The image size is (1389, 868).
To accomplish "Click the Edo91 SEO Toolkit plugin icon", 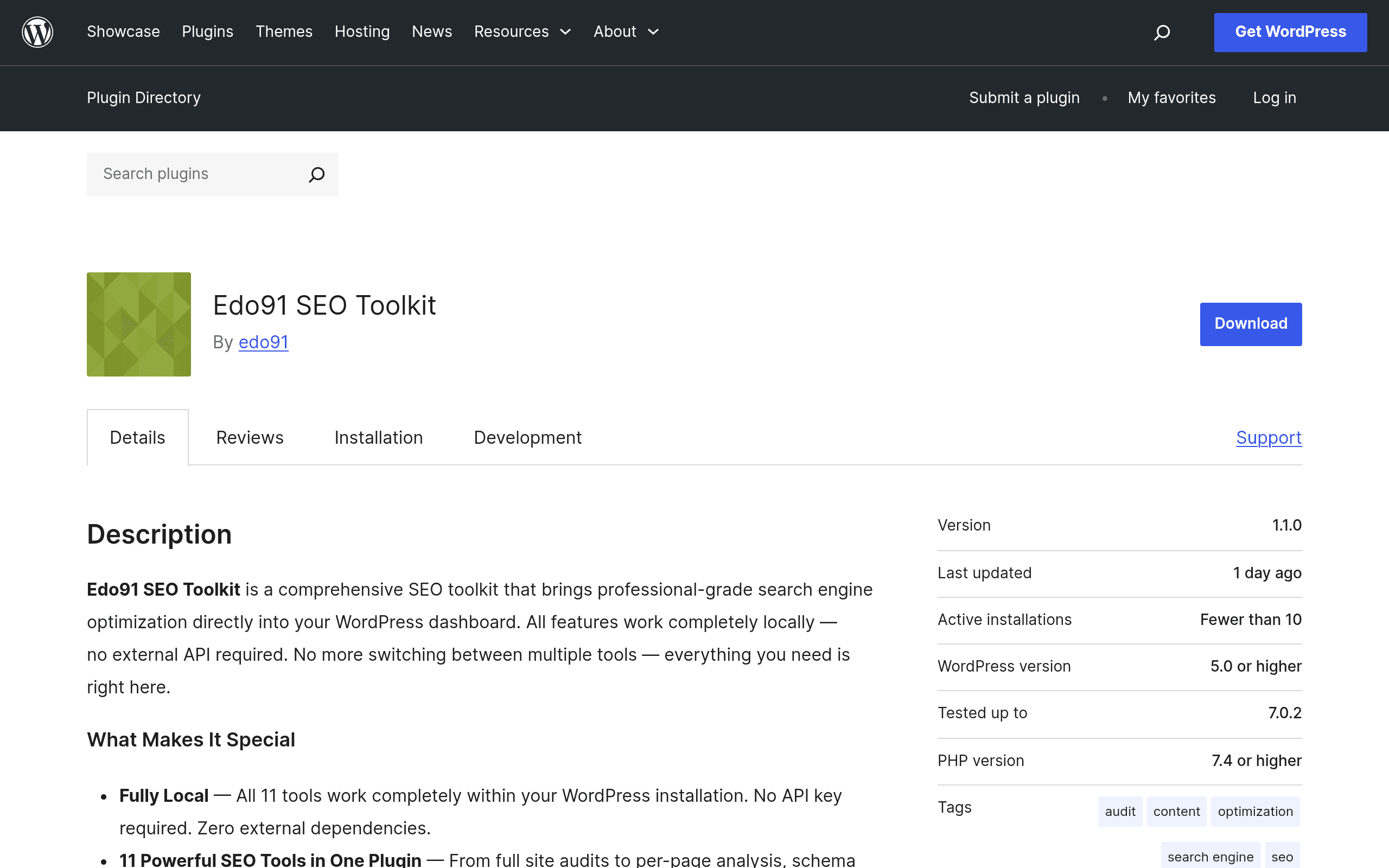I will tap(139, 324).
